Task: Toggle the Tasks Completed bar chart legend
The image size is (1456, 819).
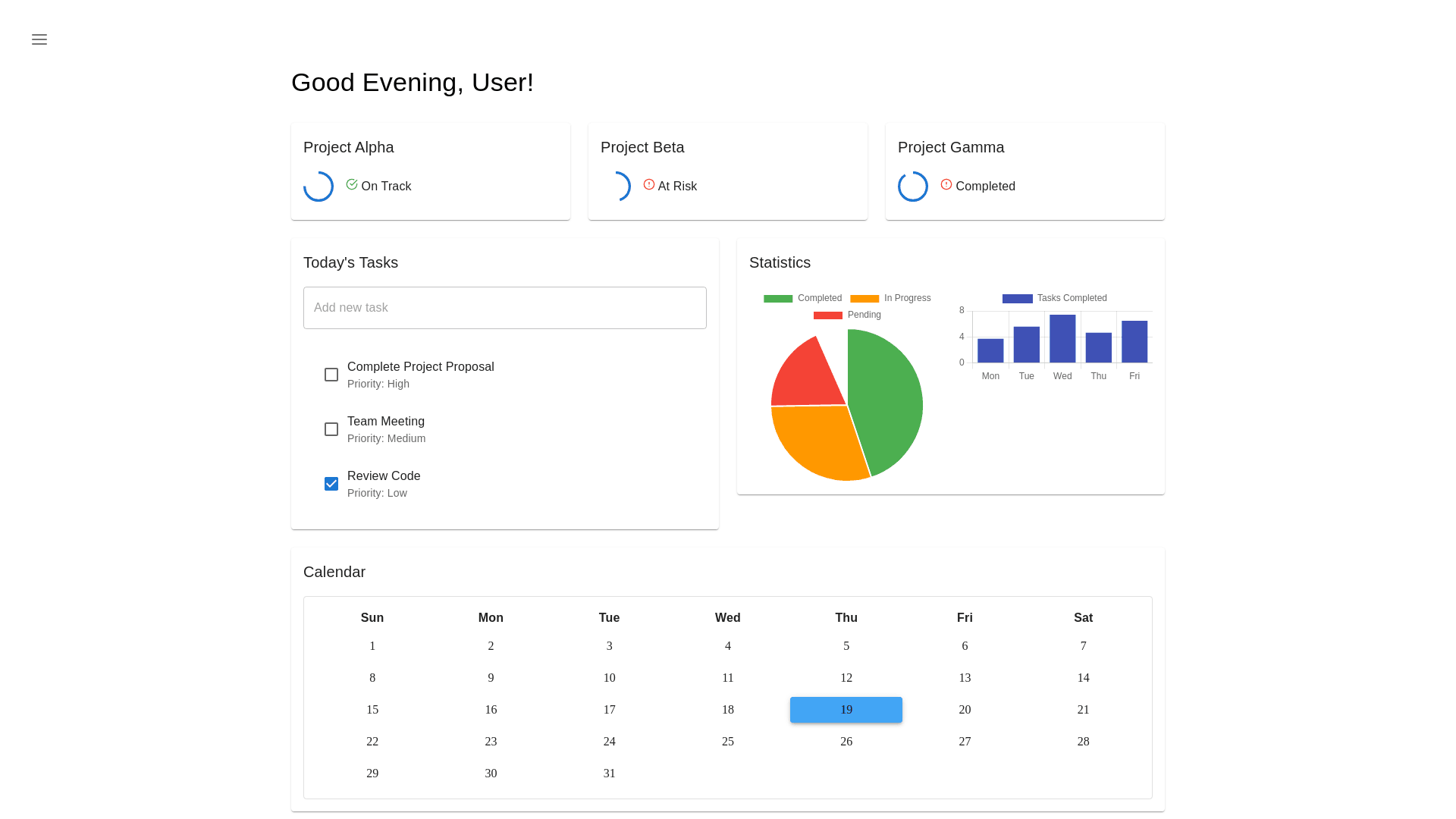Action: point(1017,299)
